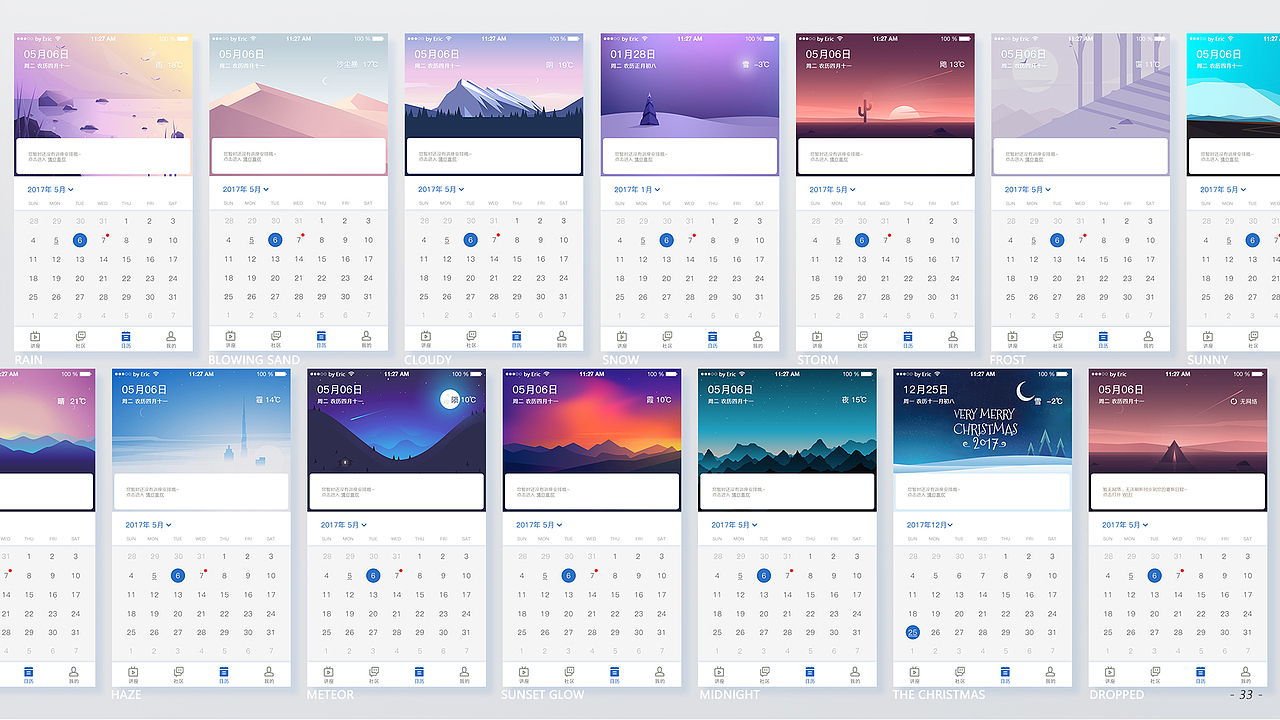The width and height of the screenshot is (1280, 720).
Task: Tap the profile icon in SNOW screen
Action: (758, 337)
